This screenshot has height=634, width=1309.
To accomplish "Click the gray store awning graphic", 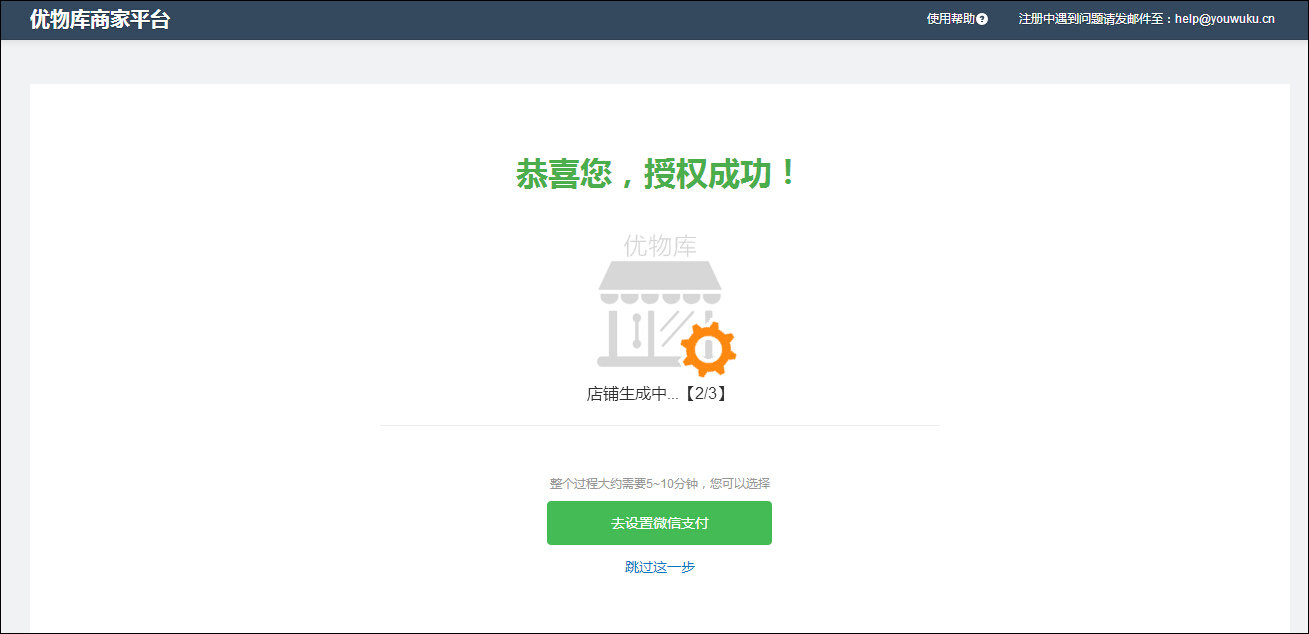I will click(x=660, y=281).
